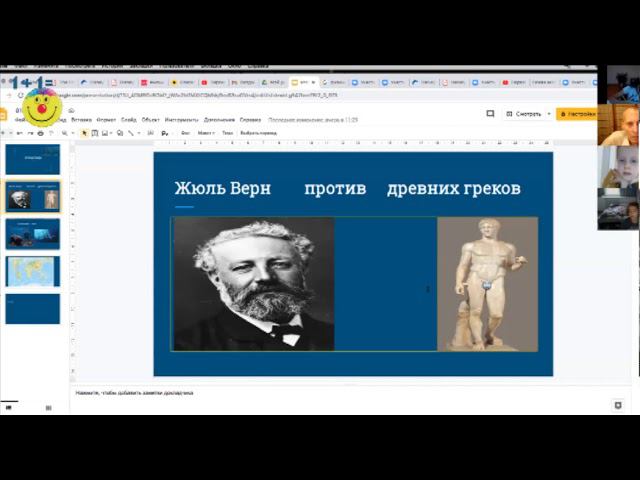The image size is (640, 480).
Task: Select the third slide thumbnail
Action: tap(33, 234)
